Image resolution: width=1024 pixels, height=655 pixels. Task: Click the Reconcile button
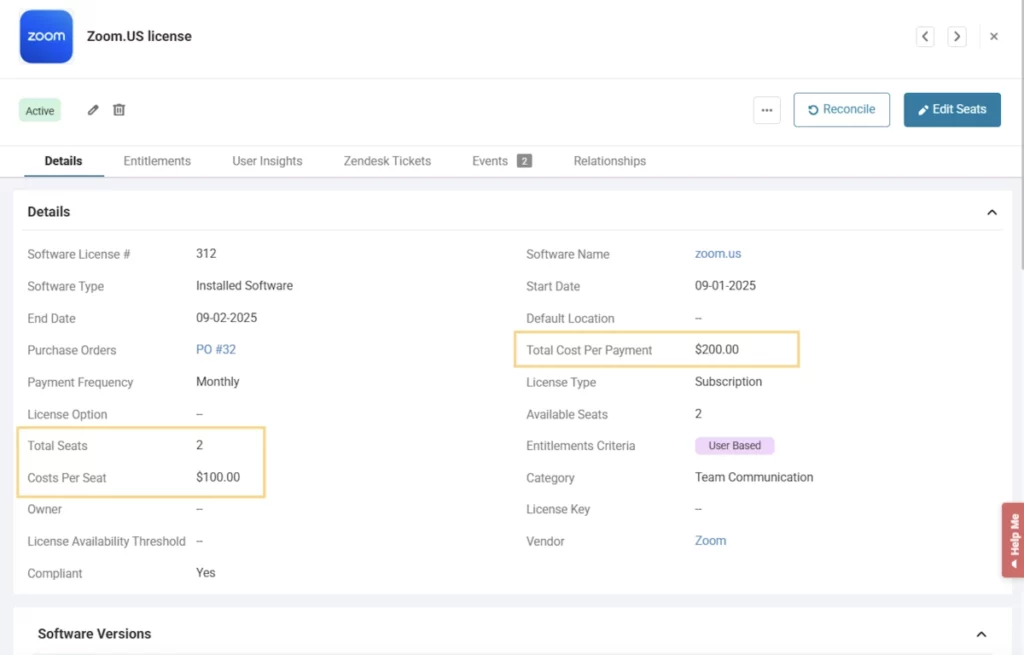(x=841, y=110)
